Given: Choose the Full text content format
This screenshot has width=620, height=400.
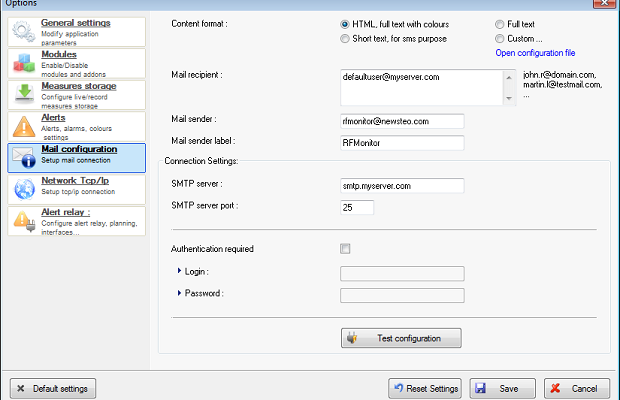Looking at the screenshot, I should 500,24.
